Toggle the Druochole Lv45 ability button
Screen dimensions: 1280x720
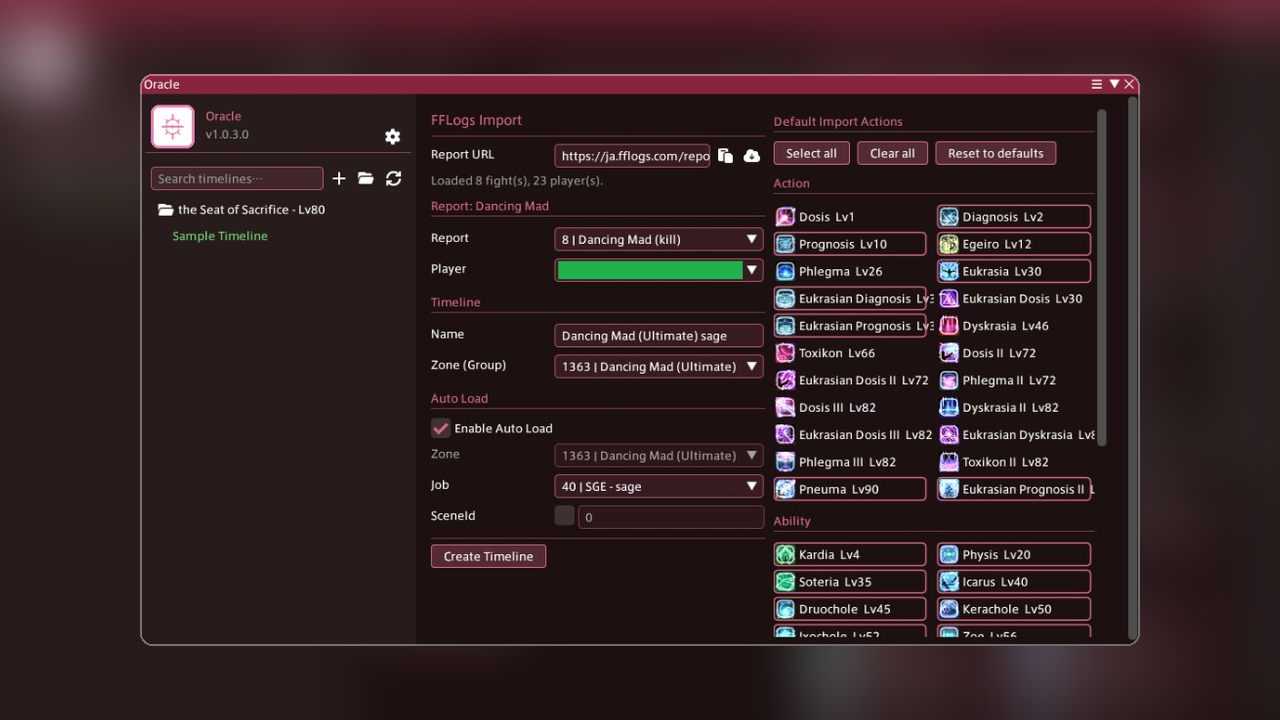coord(850,609)
